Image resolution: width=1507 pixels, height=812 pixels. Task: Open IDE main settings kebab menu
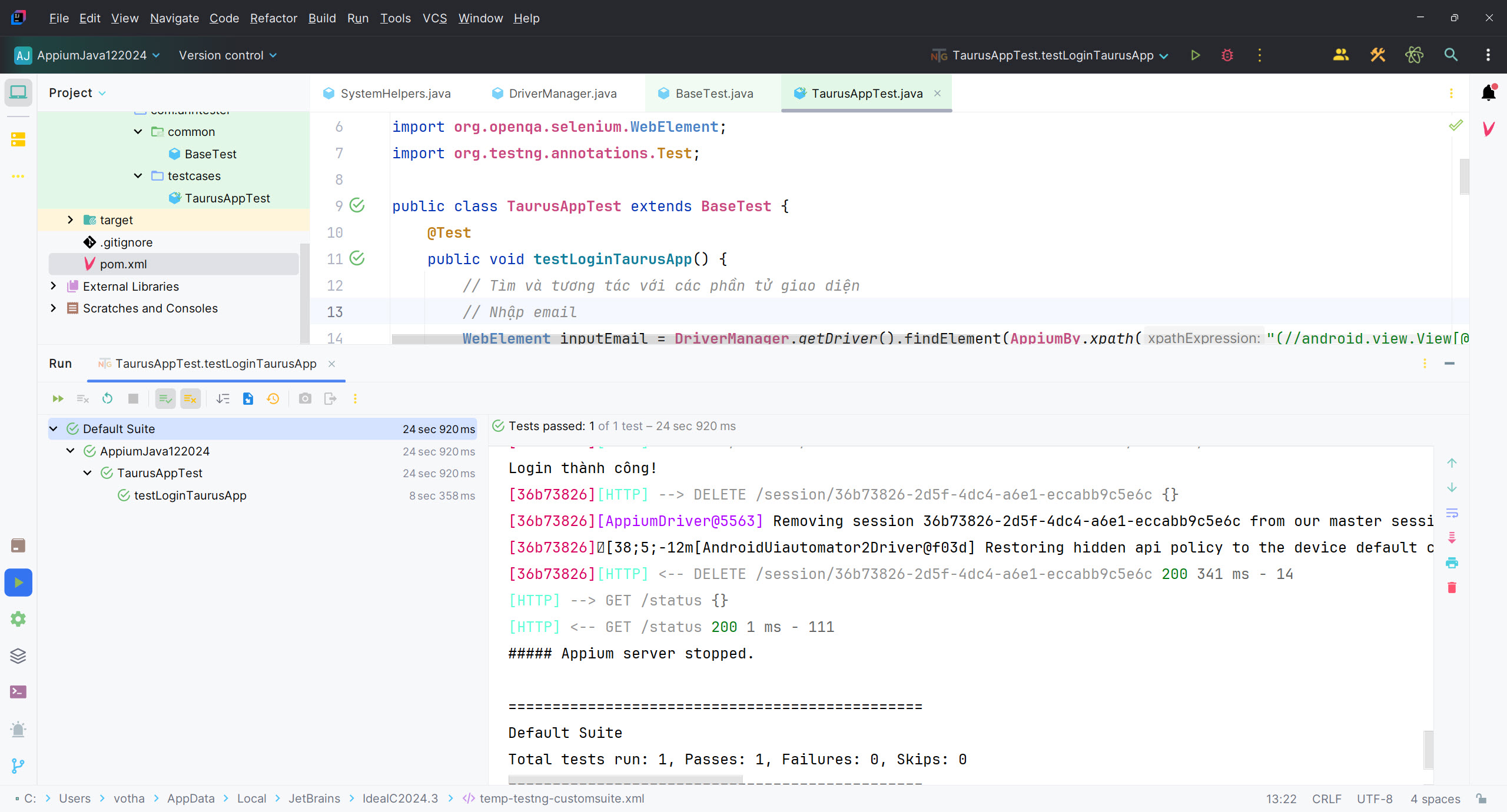click(1488, 55)
